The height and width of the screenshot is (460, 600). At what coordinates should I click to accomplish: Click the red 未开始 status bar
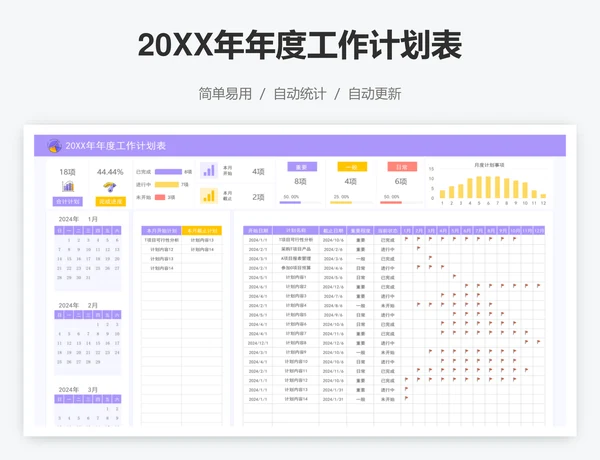click(x=160, y=197)
